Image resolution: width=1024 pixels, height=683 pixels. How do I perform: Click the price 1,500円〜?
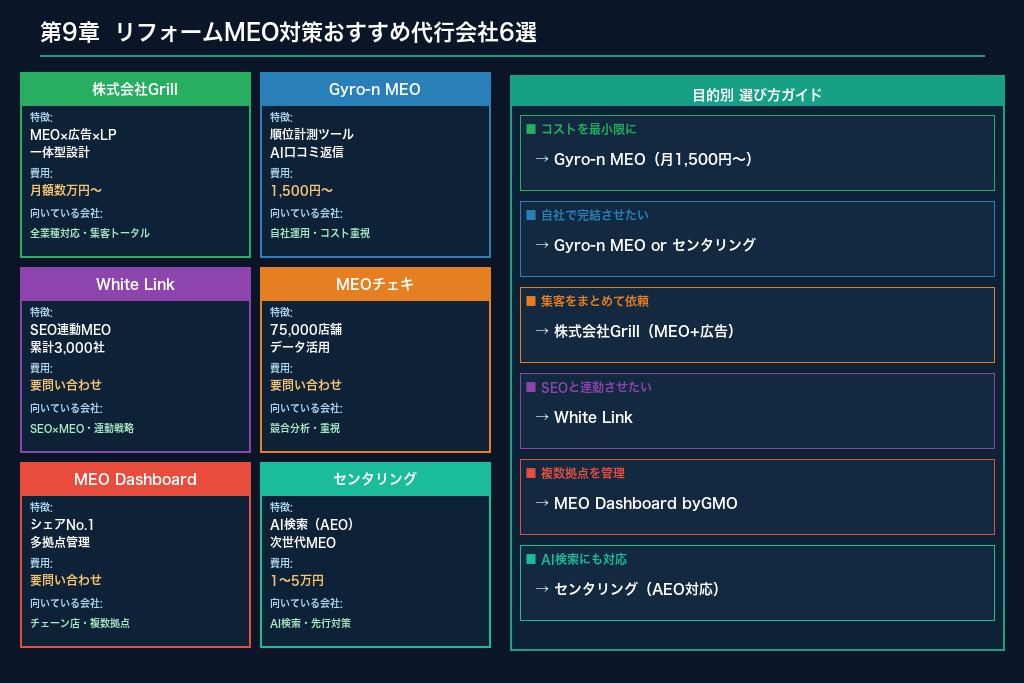302,191
